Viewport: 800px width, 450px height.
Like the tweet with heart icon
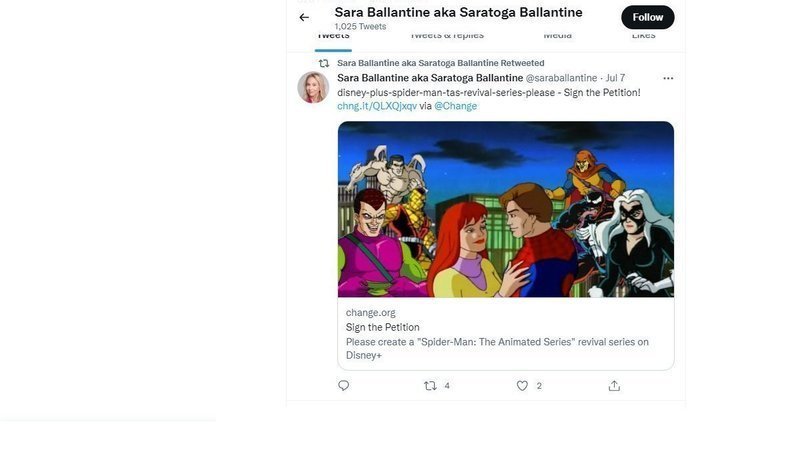point(522,386)
